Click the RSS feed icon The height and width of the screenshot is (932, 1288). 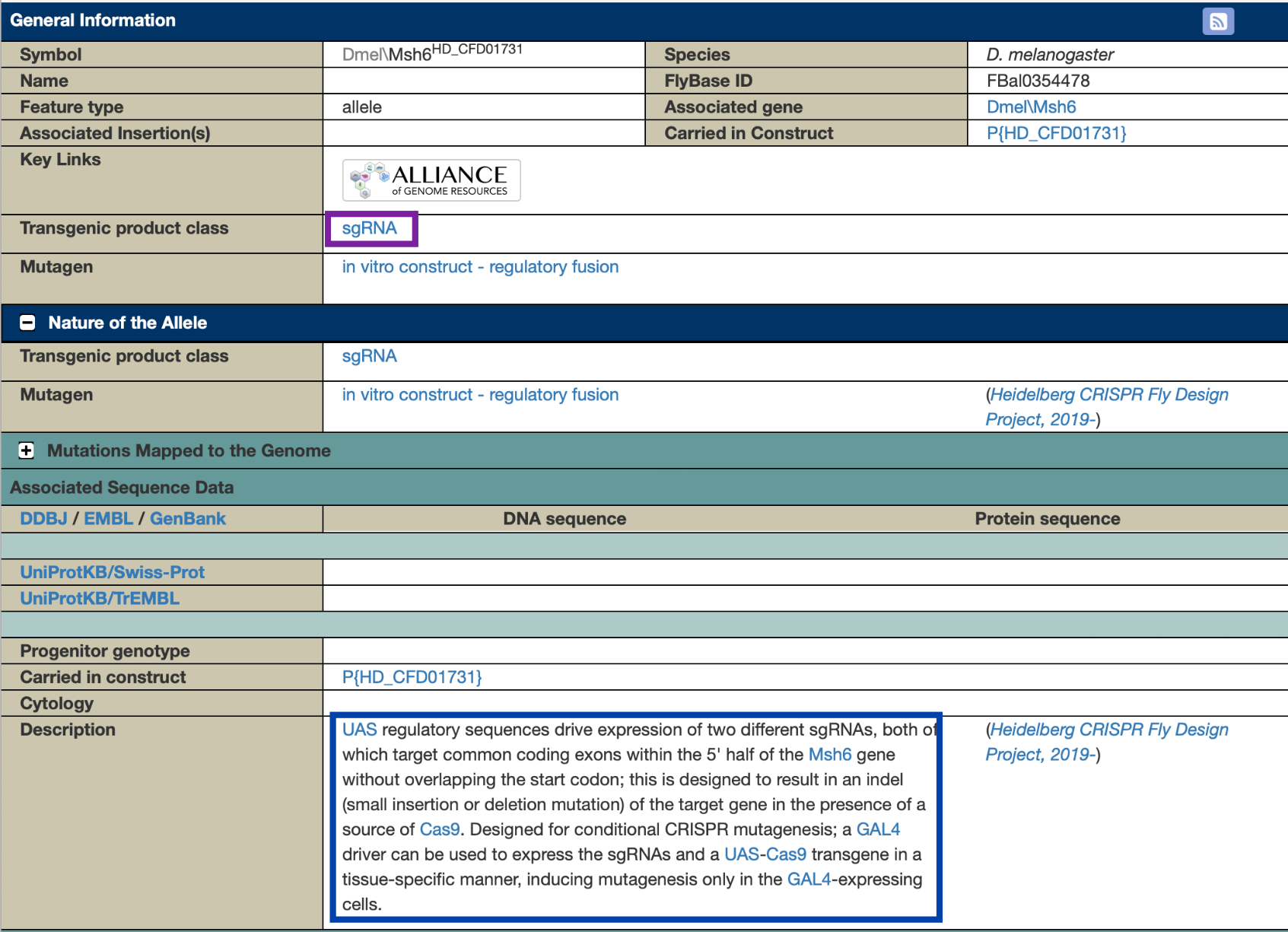(x=1217, y=21)
